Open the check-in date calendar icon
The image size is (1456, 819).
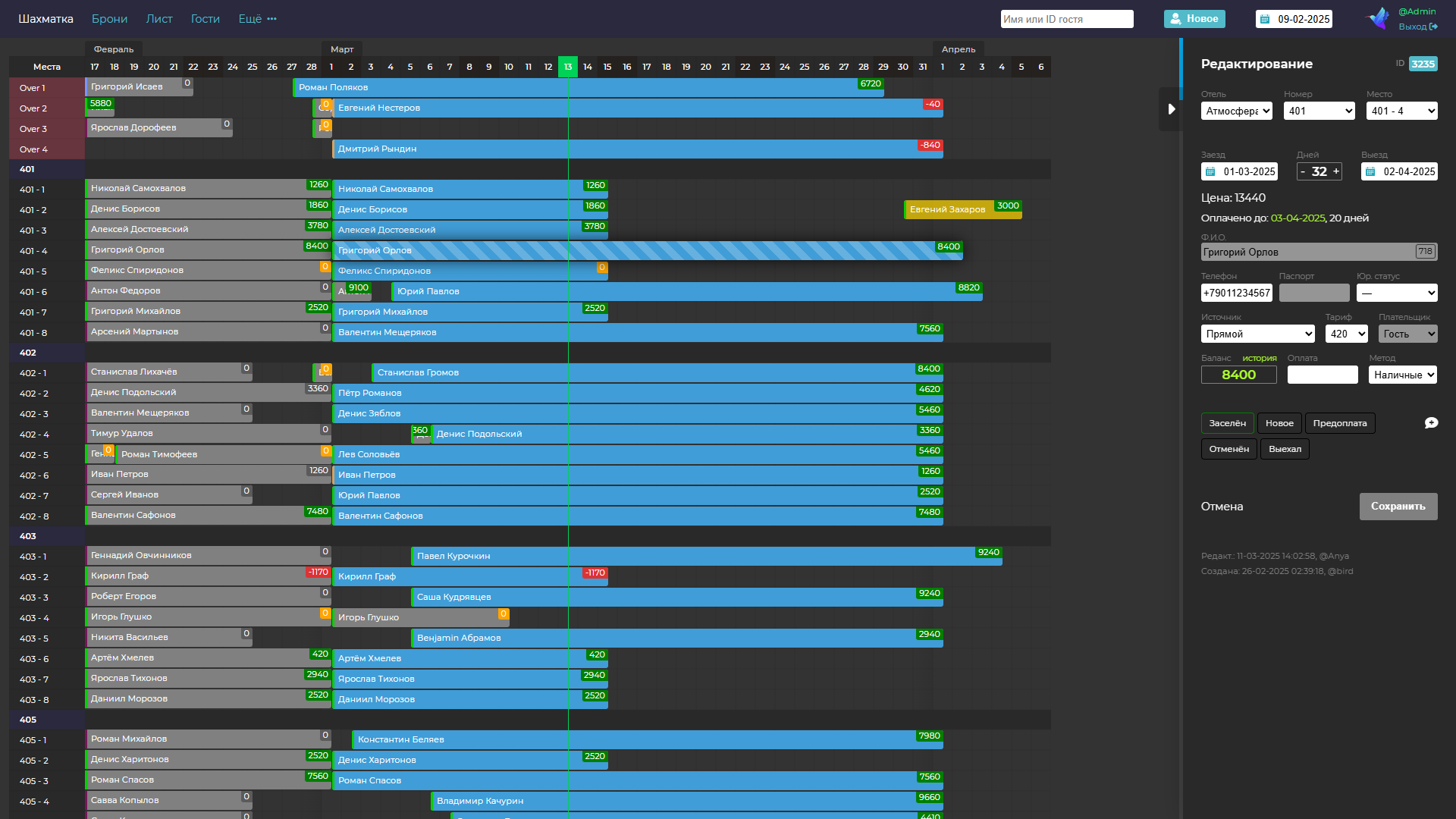pyautogui.click(x=1210, y=171)
